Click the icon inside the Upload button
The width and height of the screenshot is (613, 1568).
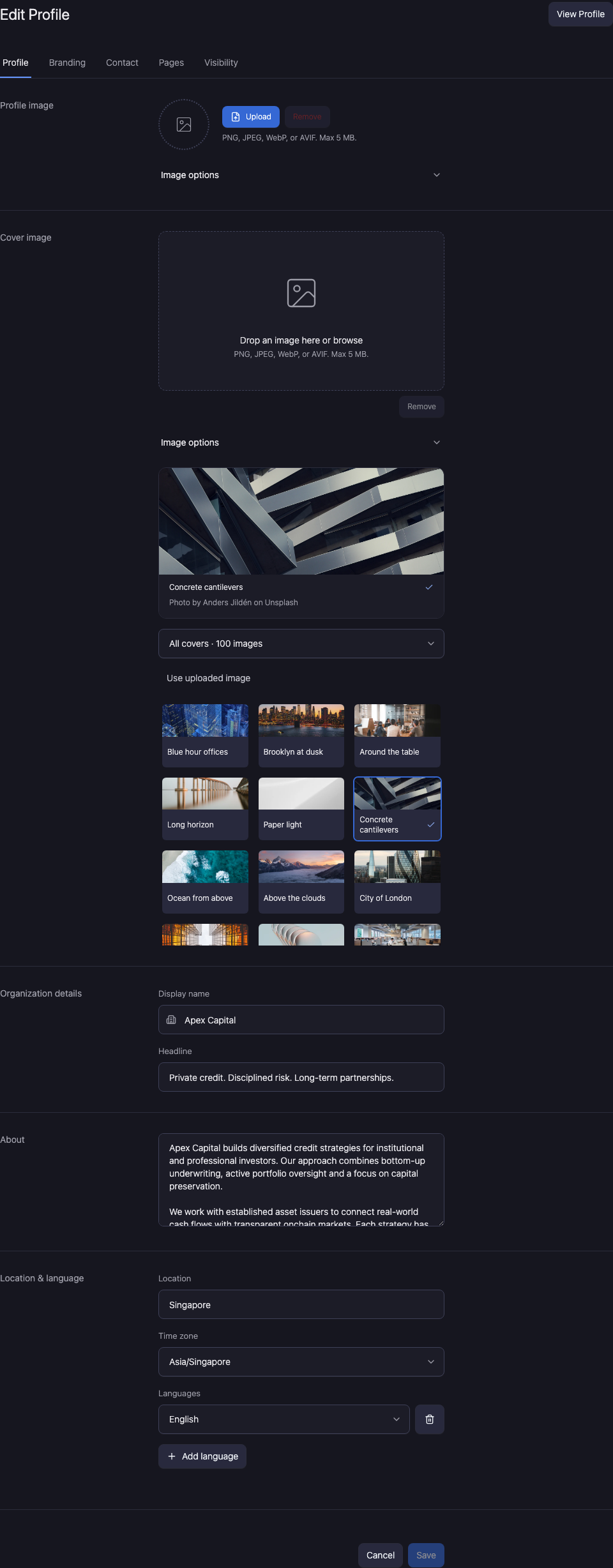(236, 117)
